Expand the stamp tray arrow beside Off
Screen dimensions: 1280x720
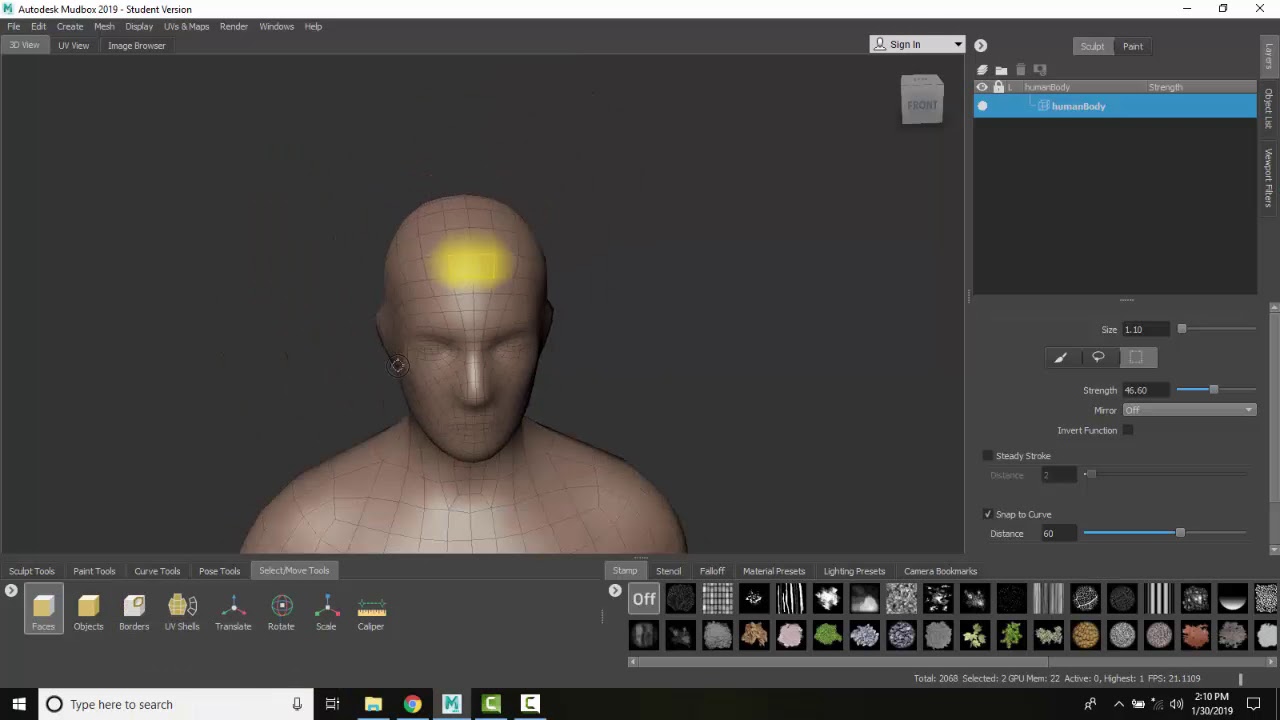615,591
